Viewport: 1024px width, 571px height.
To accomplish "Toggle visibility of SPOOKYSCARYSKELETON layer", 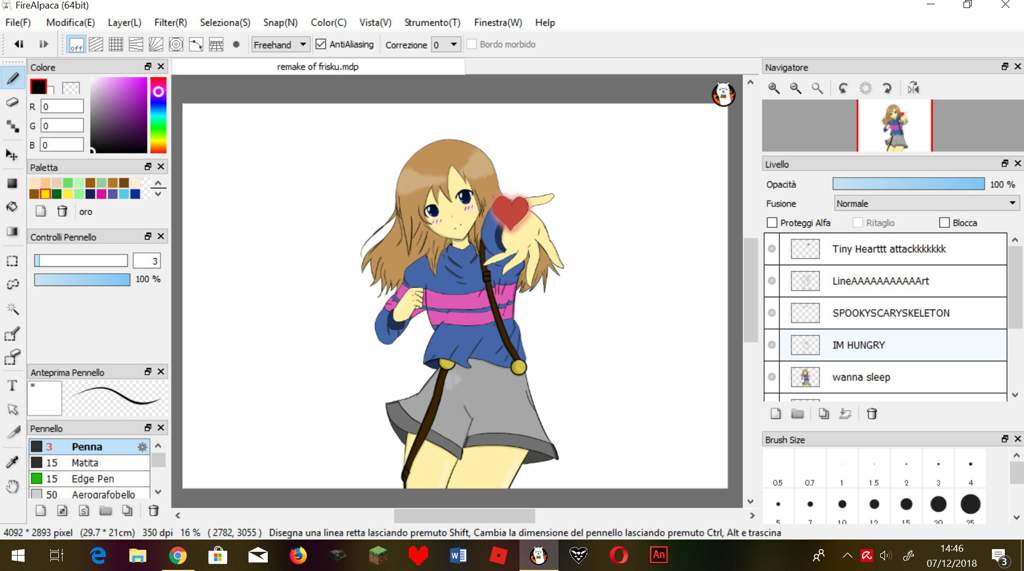I will [772, 313].
